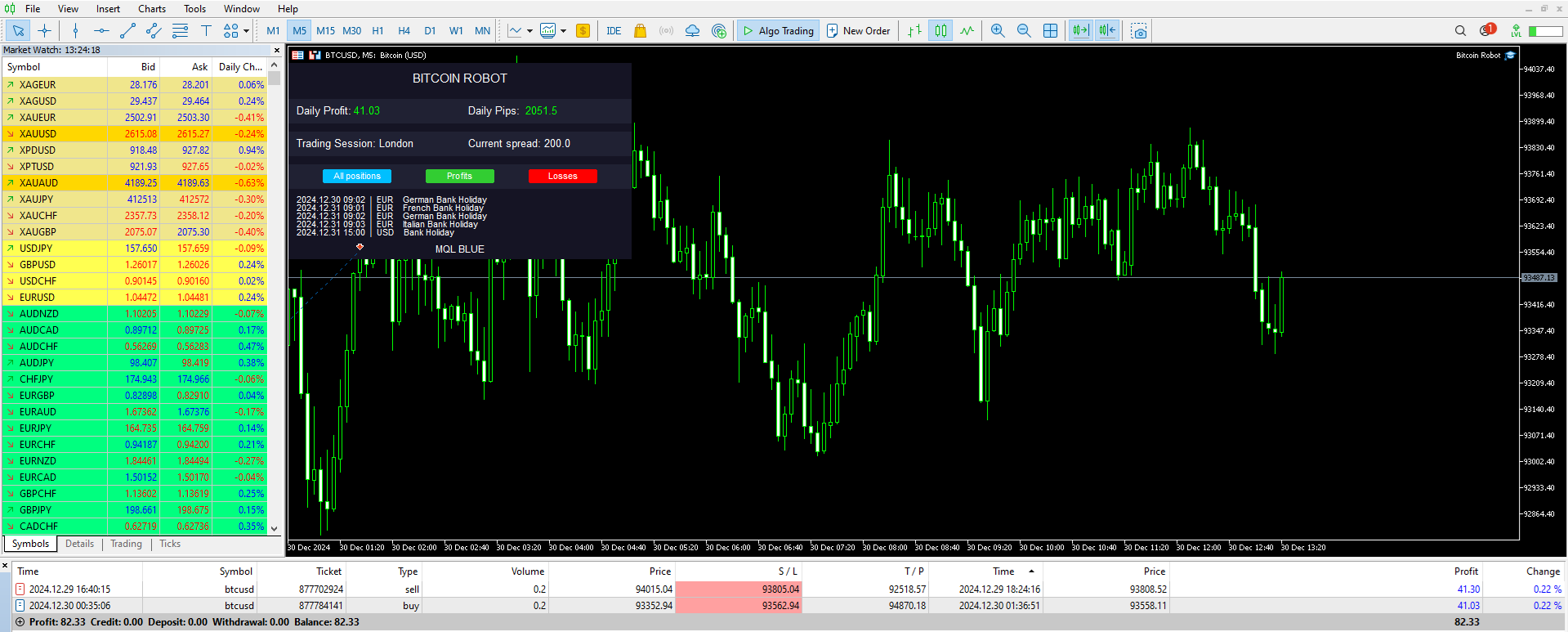This screenshot has width=1568, height=632.
Task: Select the Fibonacci retracement tool
Action: coord(180,31)
